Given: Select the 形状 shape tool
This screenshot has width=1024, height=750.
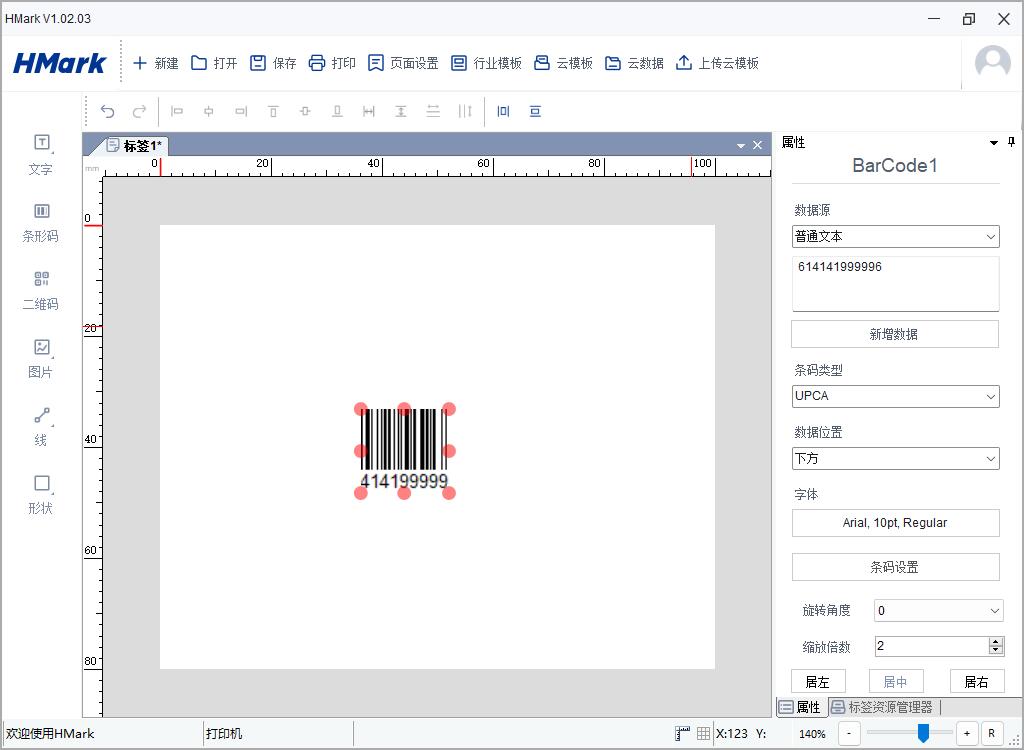Looking at the screenshot, I should 40,495.
